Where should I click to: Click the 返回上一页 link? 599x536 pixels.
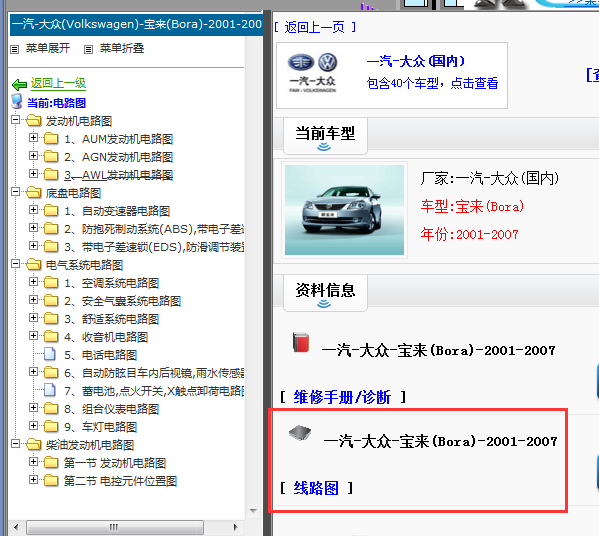[315, 28]
